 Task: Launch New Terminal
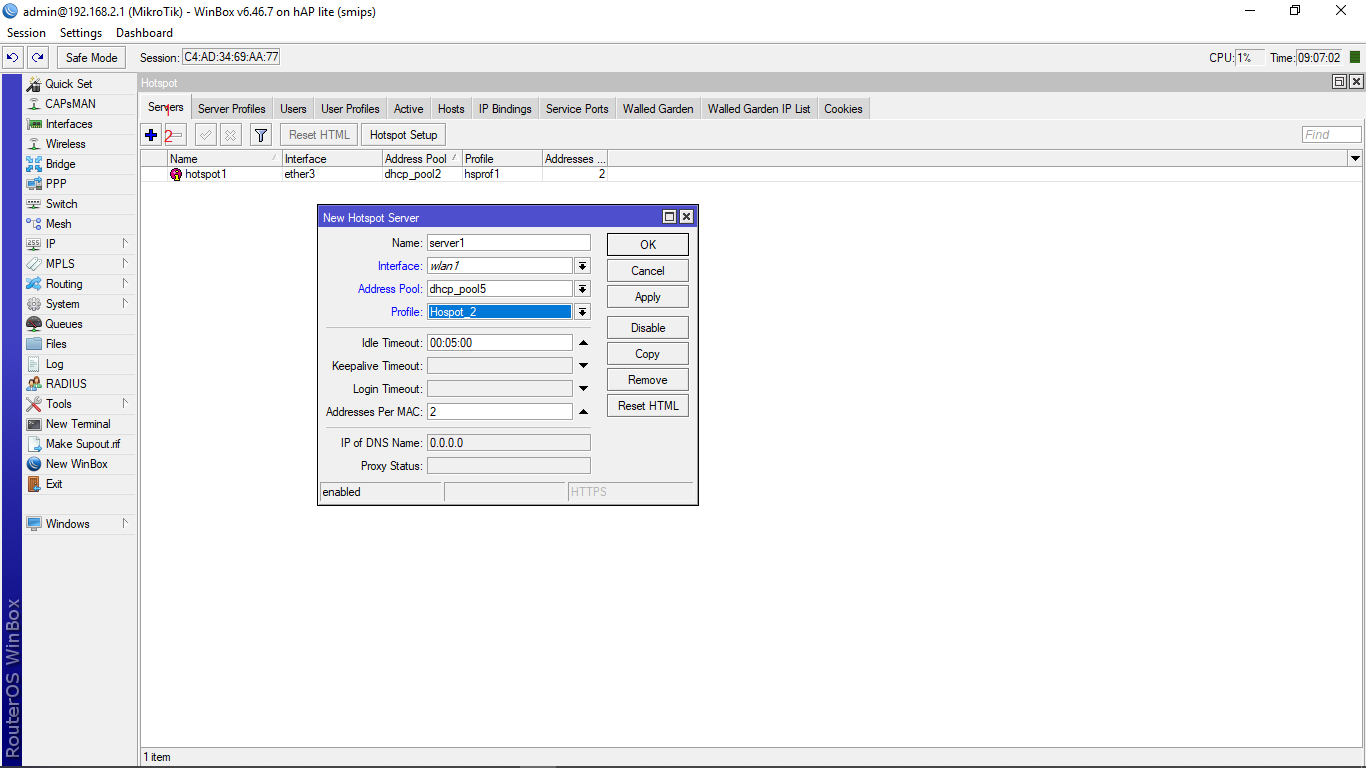[x=80, y=424]
